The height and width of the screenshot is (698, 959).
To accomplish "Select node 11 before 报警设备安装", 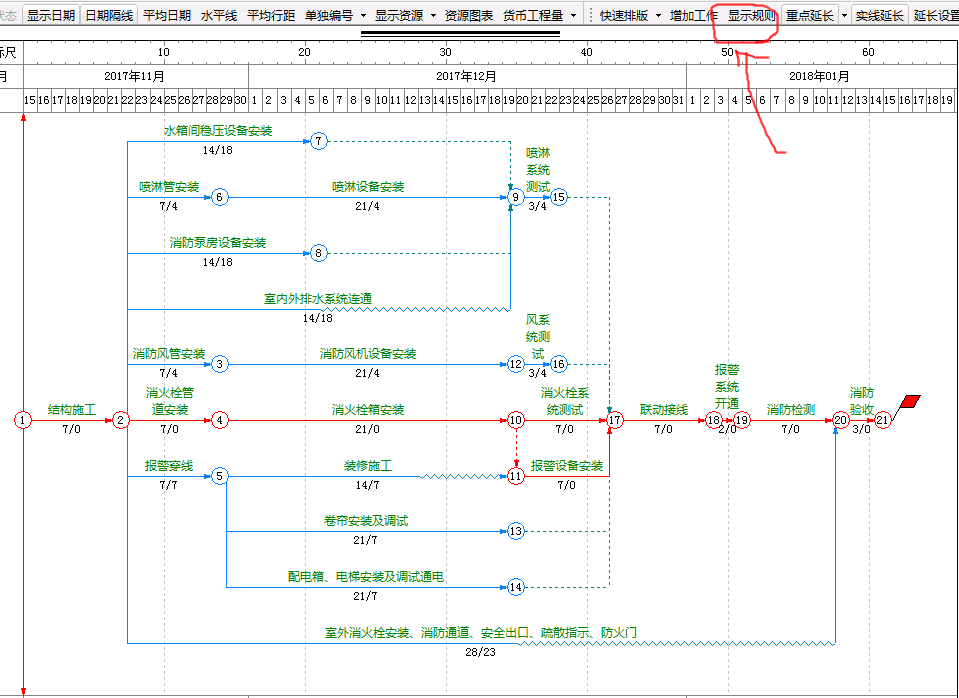I will pos(516,476).
